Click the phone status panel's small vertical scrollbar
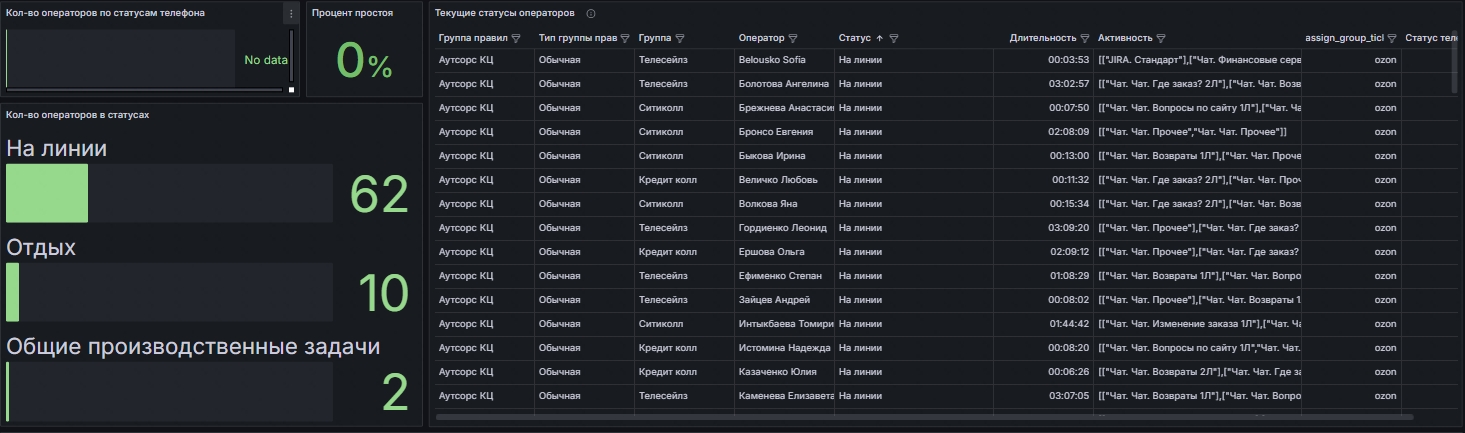This screenshot has height=433, width=1465. 292,57
